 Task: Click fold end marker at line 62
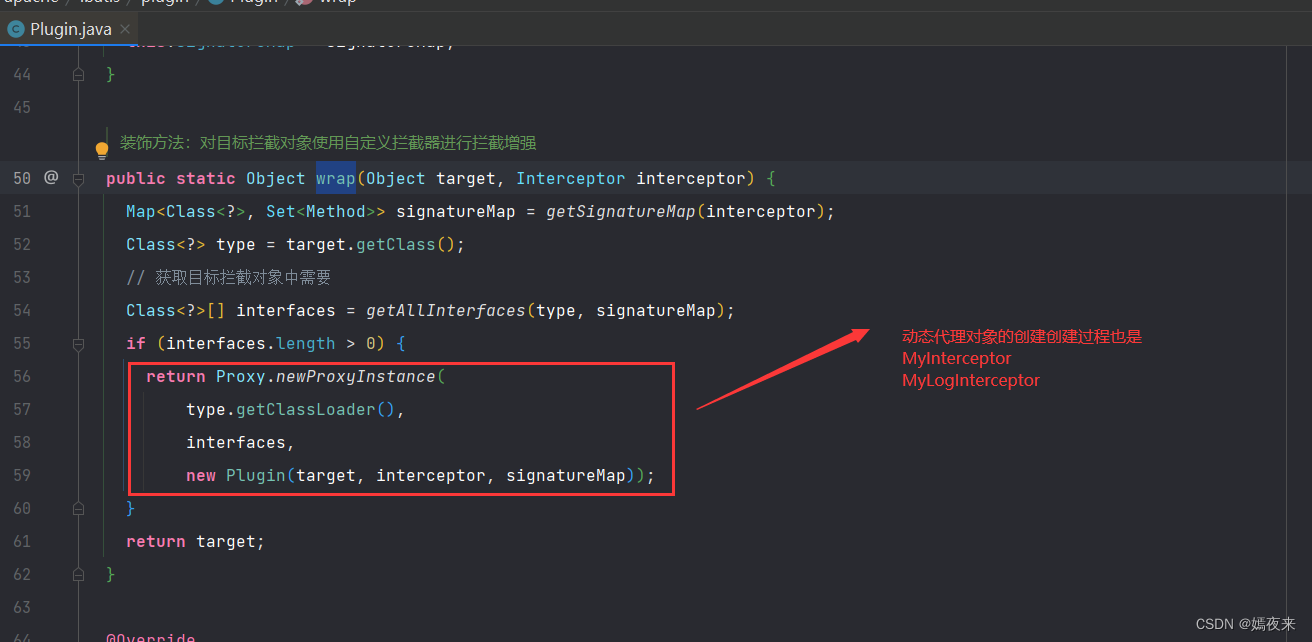pos(78,574)
